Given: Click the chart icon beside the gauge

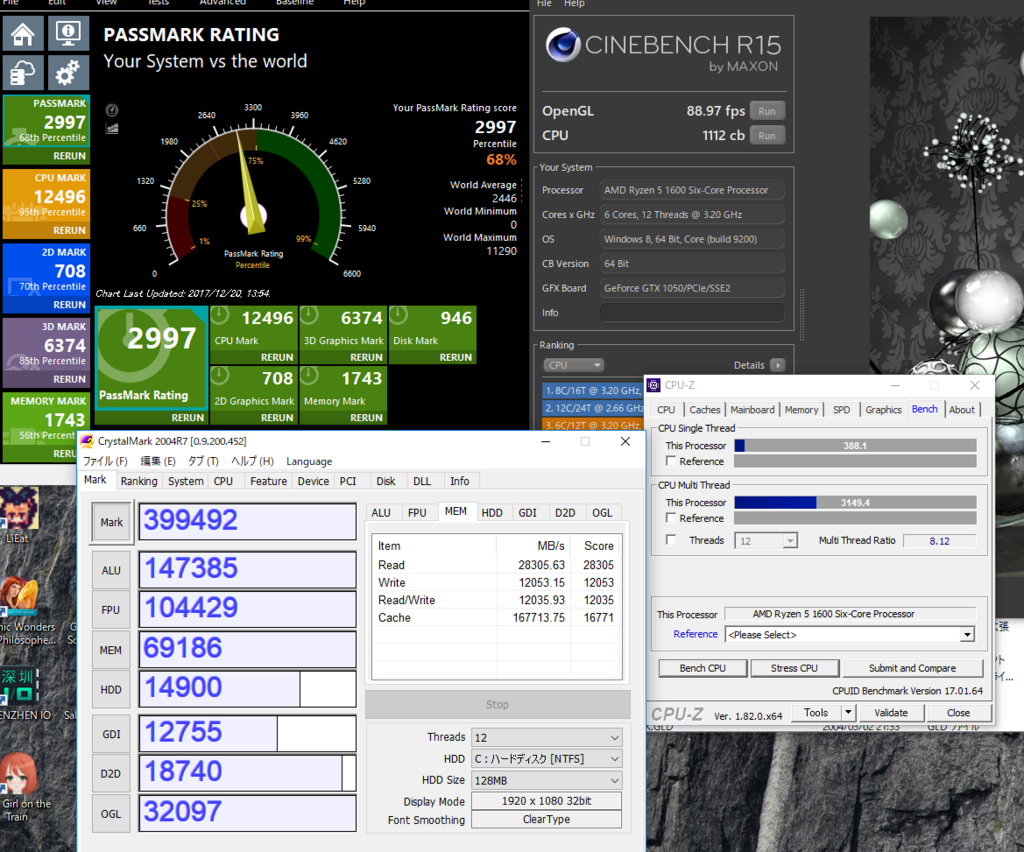Looking at the screenshot, I should (112, 128).
